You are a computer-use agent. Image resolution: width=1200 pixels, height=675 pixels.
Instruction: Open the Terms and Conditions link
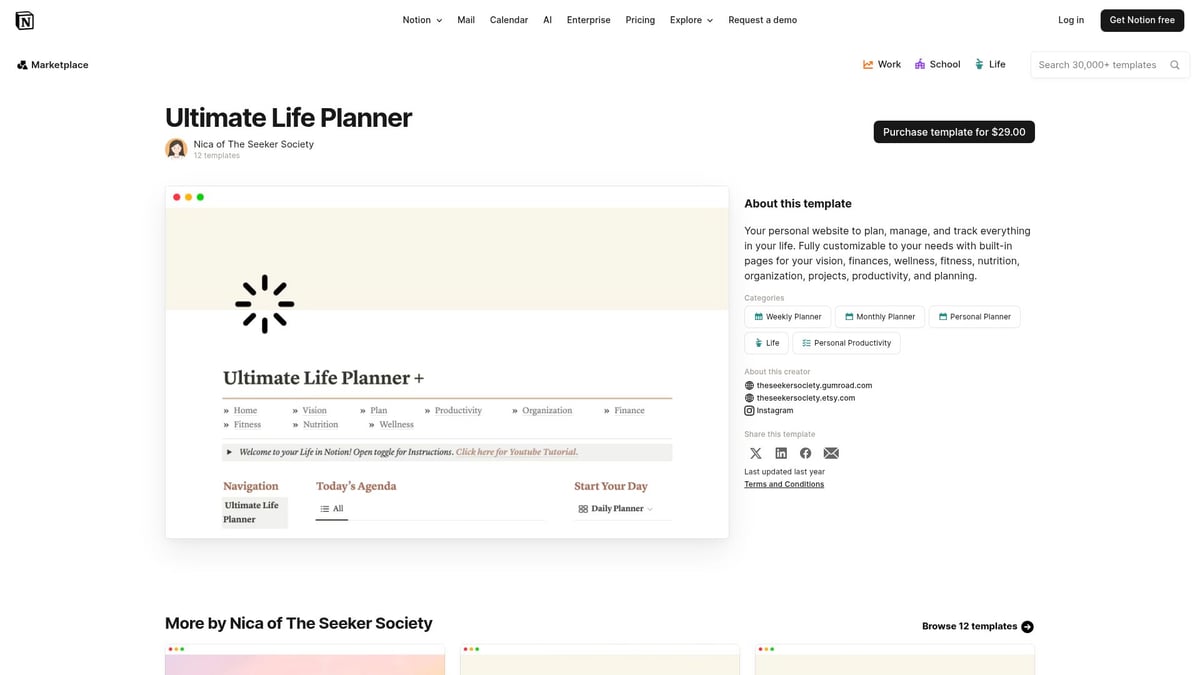pos(784,483)
